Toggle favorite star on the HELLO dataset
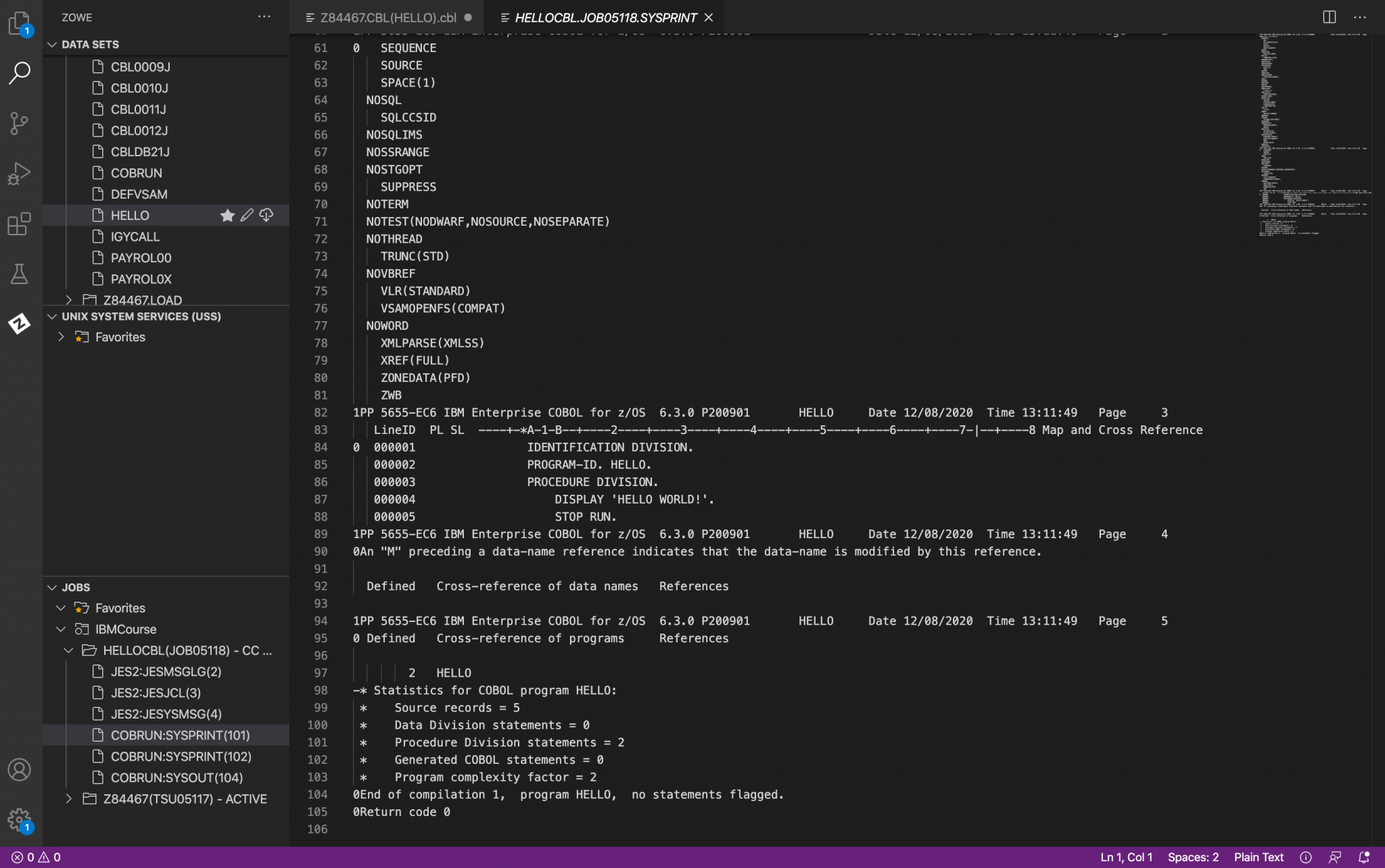The height and width of the screenshot is (868, 1385). pos(227,215)
